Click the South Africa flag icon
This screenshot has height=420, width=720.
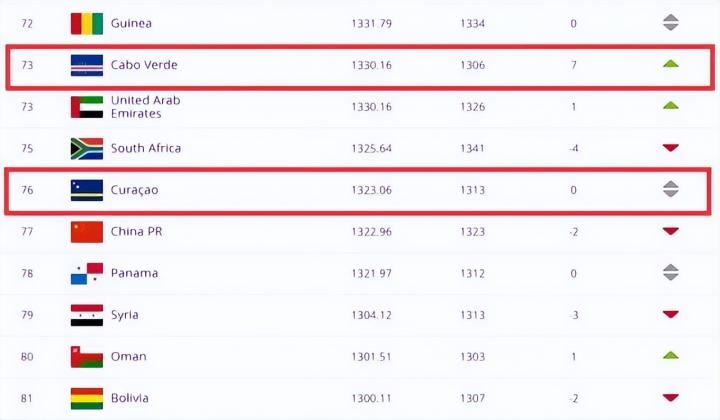point(87,148)
